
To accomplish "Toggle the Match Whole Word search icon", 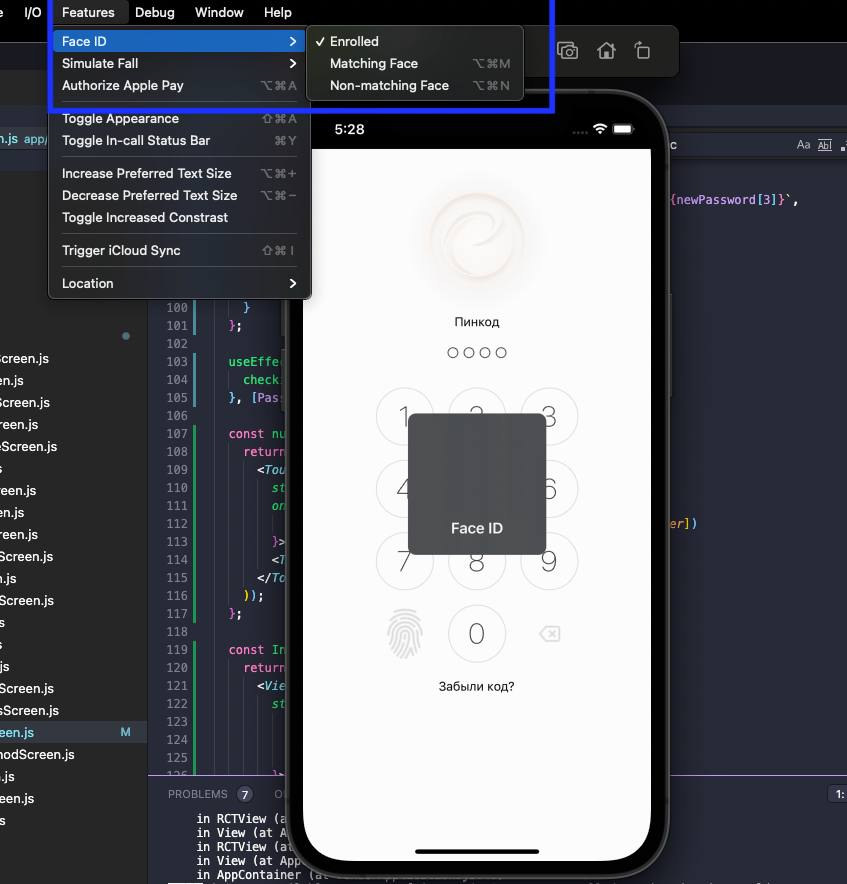I will click(825, 145).
